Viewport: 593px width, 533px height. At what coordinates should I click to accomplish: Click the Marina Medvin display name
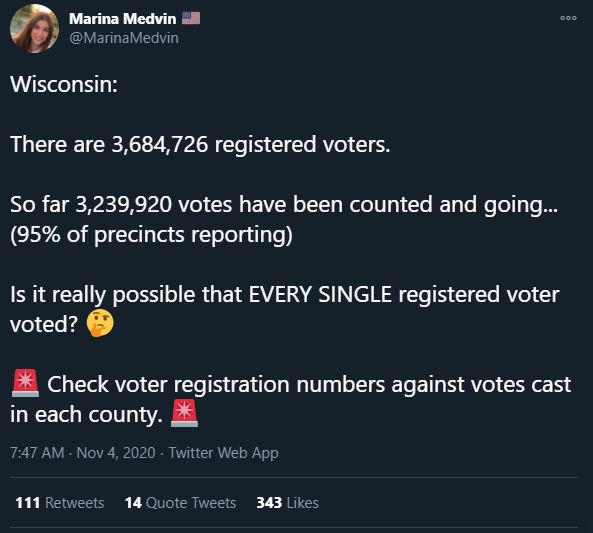(123, 19)
